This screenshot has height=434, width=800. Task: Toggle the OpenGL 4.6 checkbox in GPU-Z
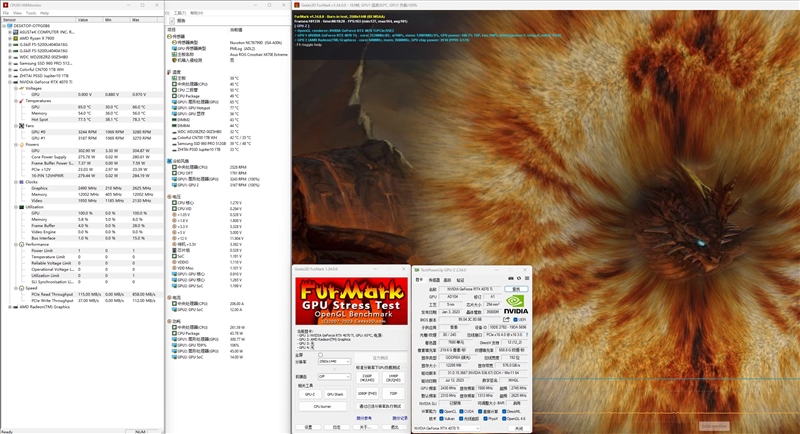[504, 419]
